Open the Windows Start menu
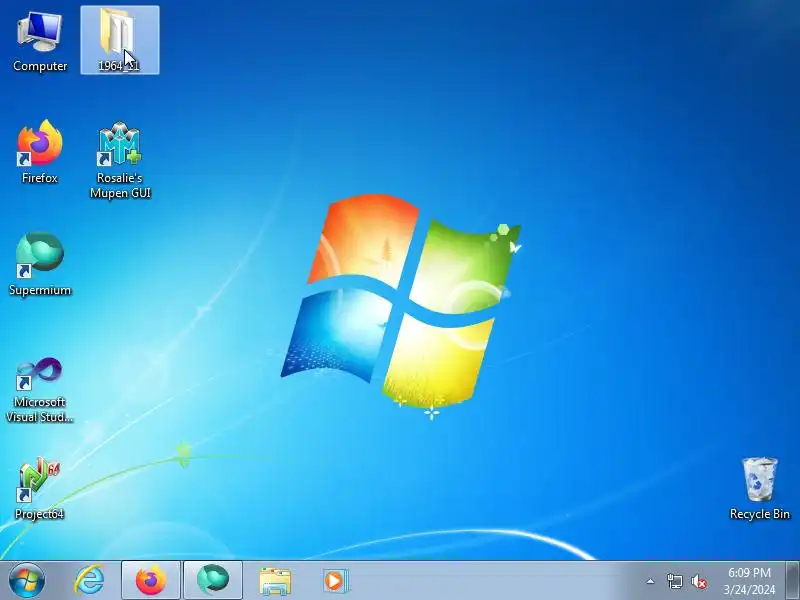This screenshot has width=800, height=600. pyautogui.click(x=27, y=580)
